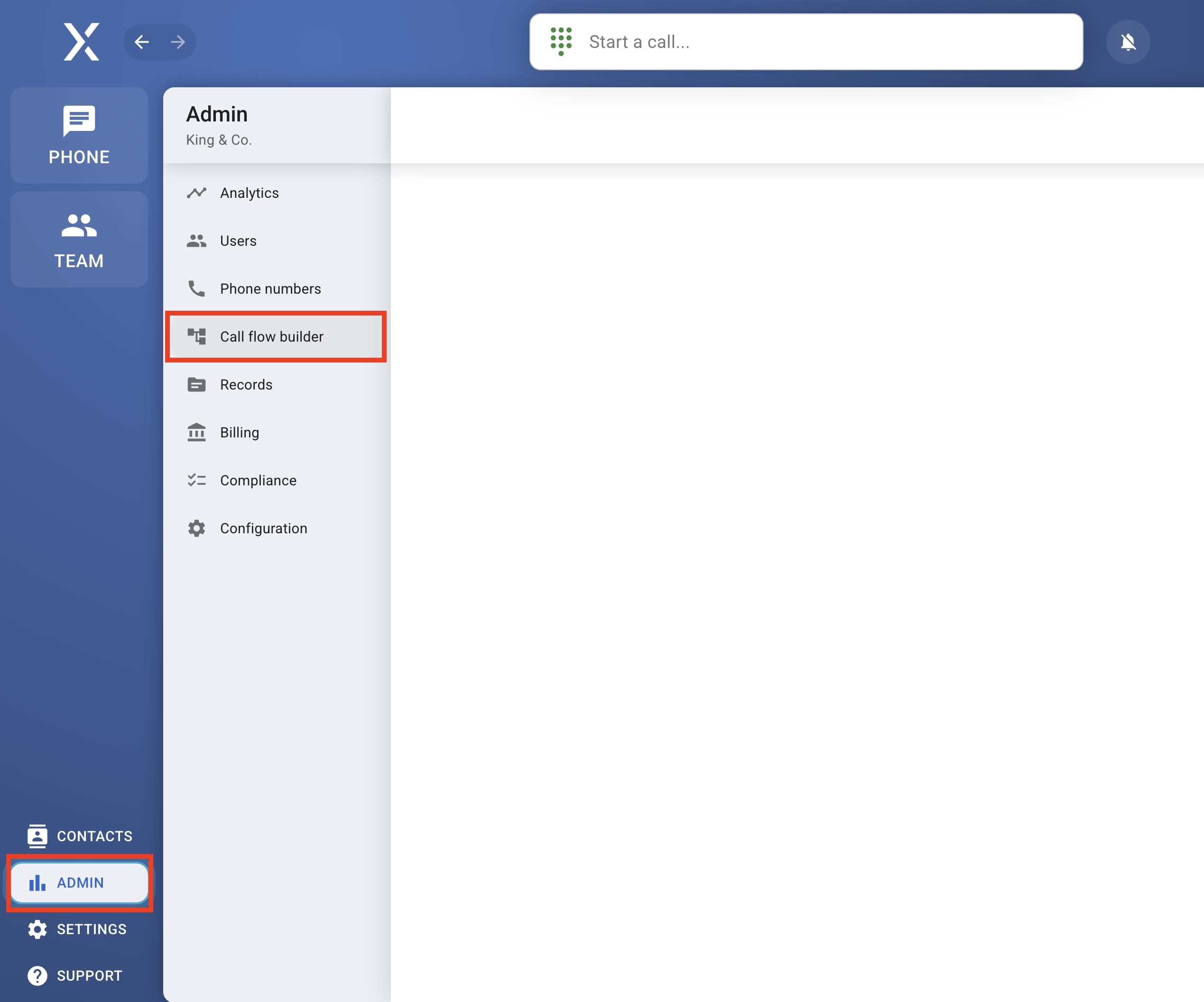Image resolution: width=1204 pixels, height=1002 pixels.
Task: Click the Billing bank icon
Action: [197, 433]
